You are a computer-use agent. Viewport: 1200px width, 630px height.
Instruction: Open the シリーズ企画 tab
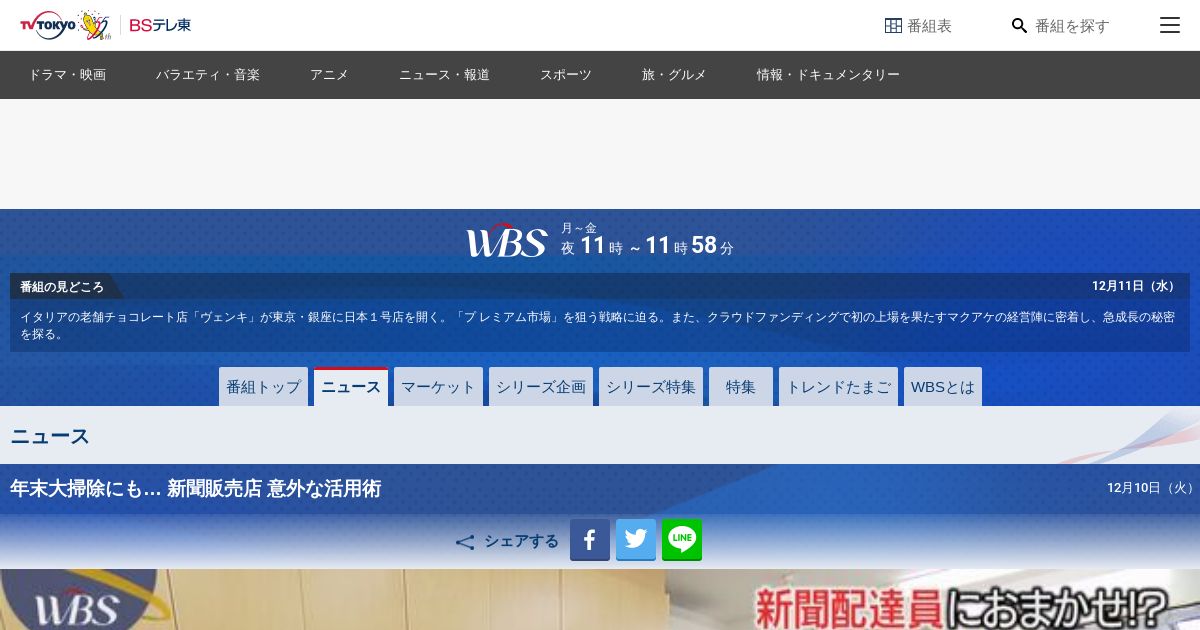pos(541,387)
